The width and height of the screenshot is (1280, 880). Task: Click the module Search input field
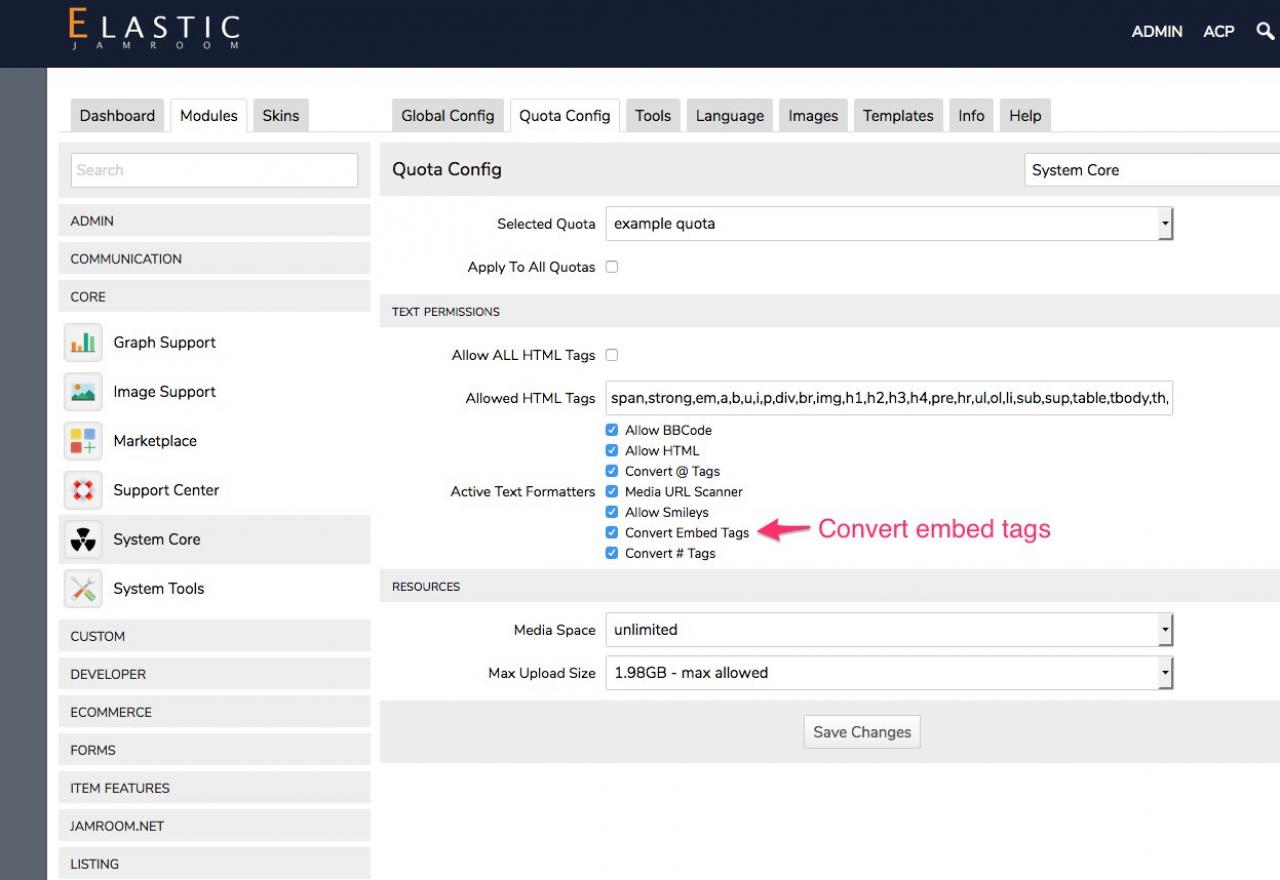(214, 170)
